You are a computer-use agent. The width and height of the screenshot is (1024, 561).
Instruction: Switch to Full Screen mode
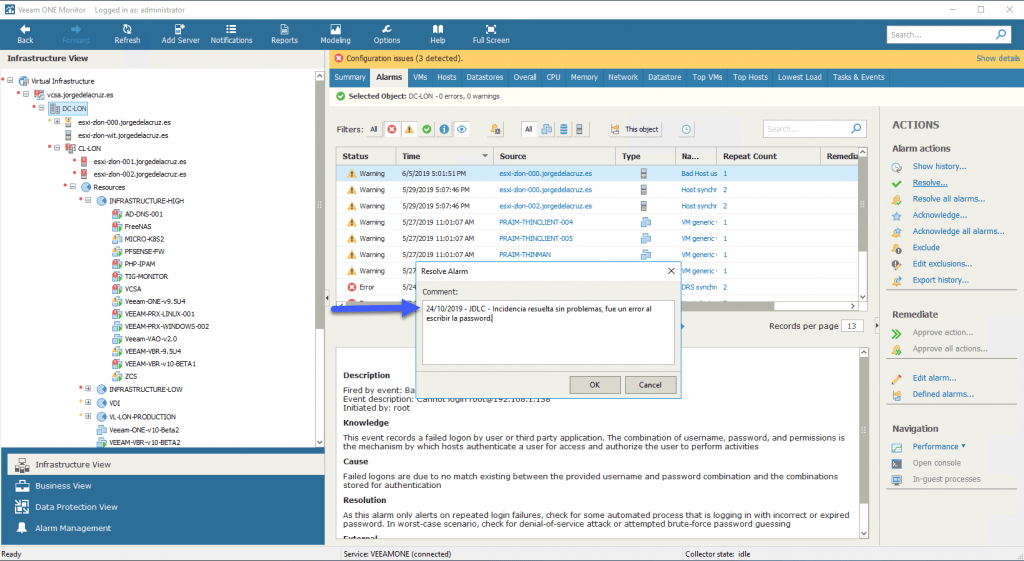click(x=490, y=34)
